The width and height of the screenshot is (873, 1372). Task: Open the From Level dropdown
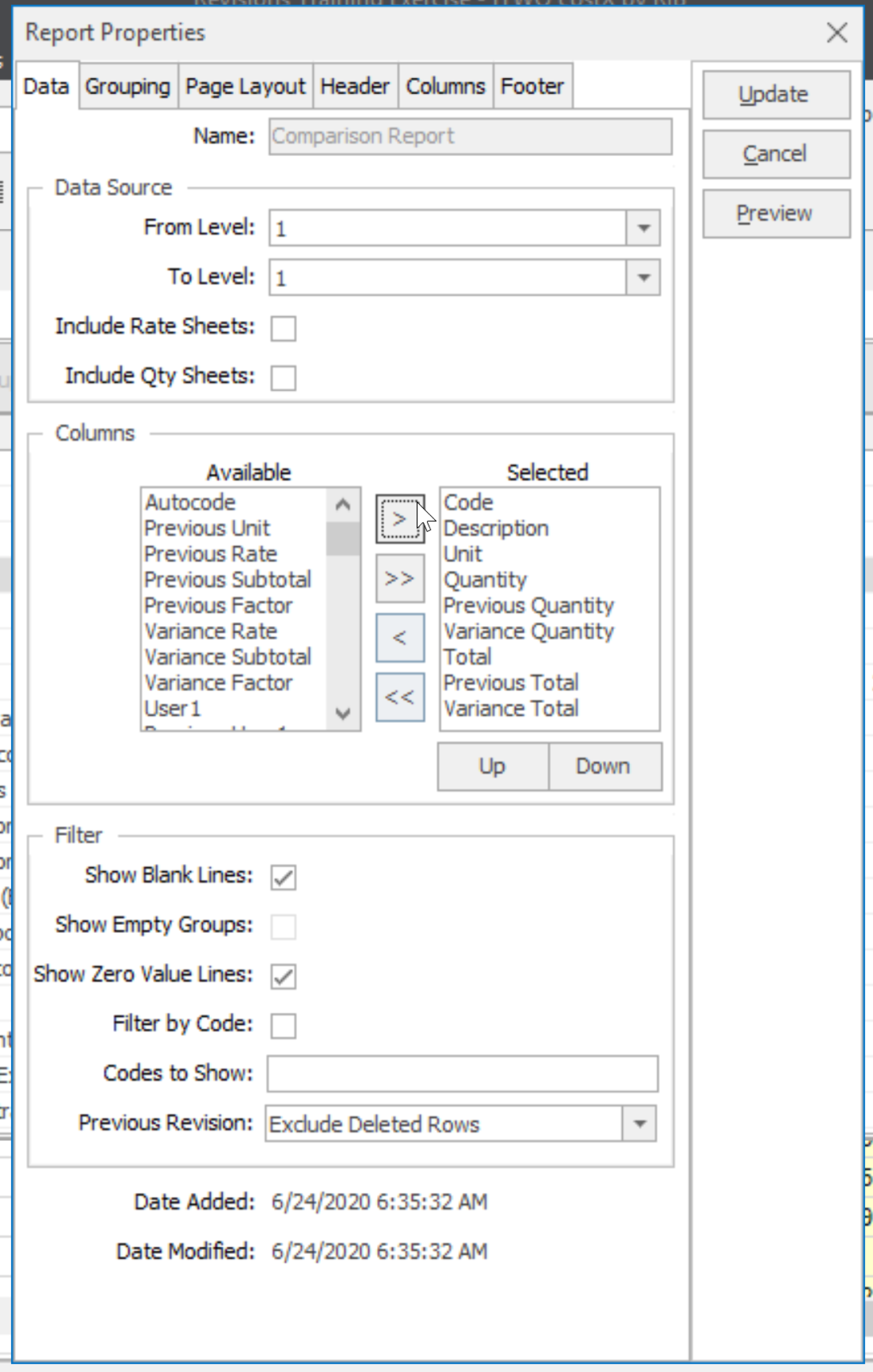(643, 228)
